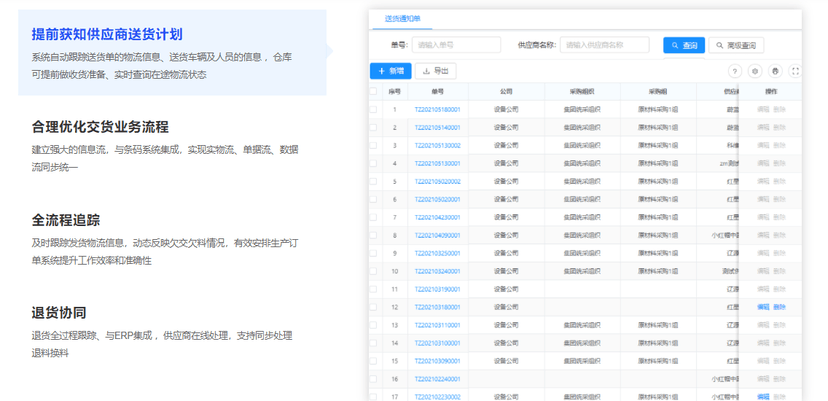Click the help question mark icon
The height and width of the screenshot is (401, 828).
click(735, 71)
